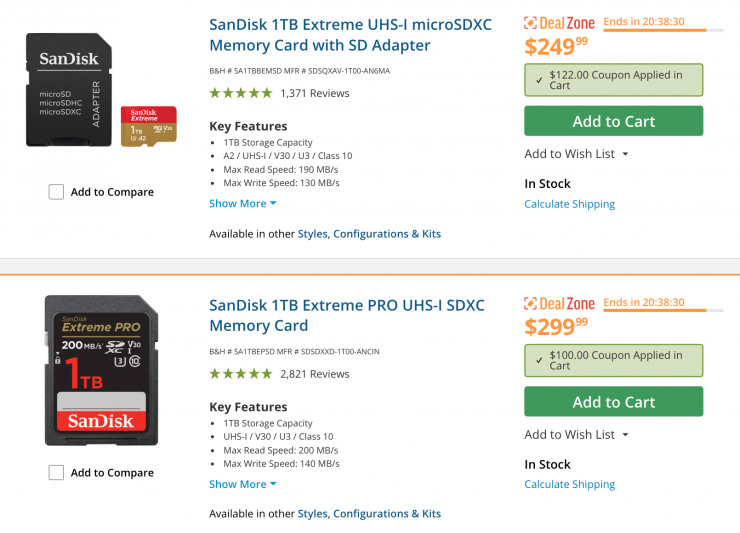The image size is (740, 533).
Task: Expand Show More under Extreme PRO features
Action: [x=242, y=484]
